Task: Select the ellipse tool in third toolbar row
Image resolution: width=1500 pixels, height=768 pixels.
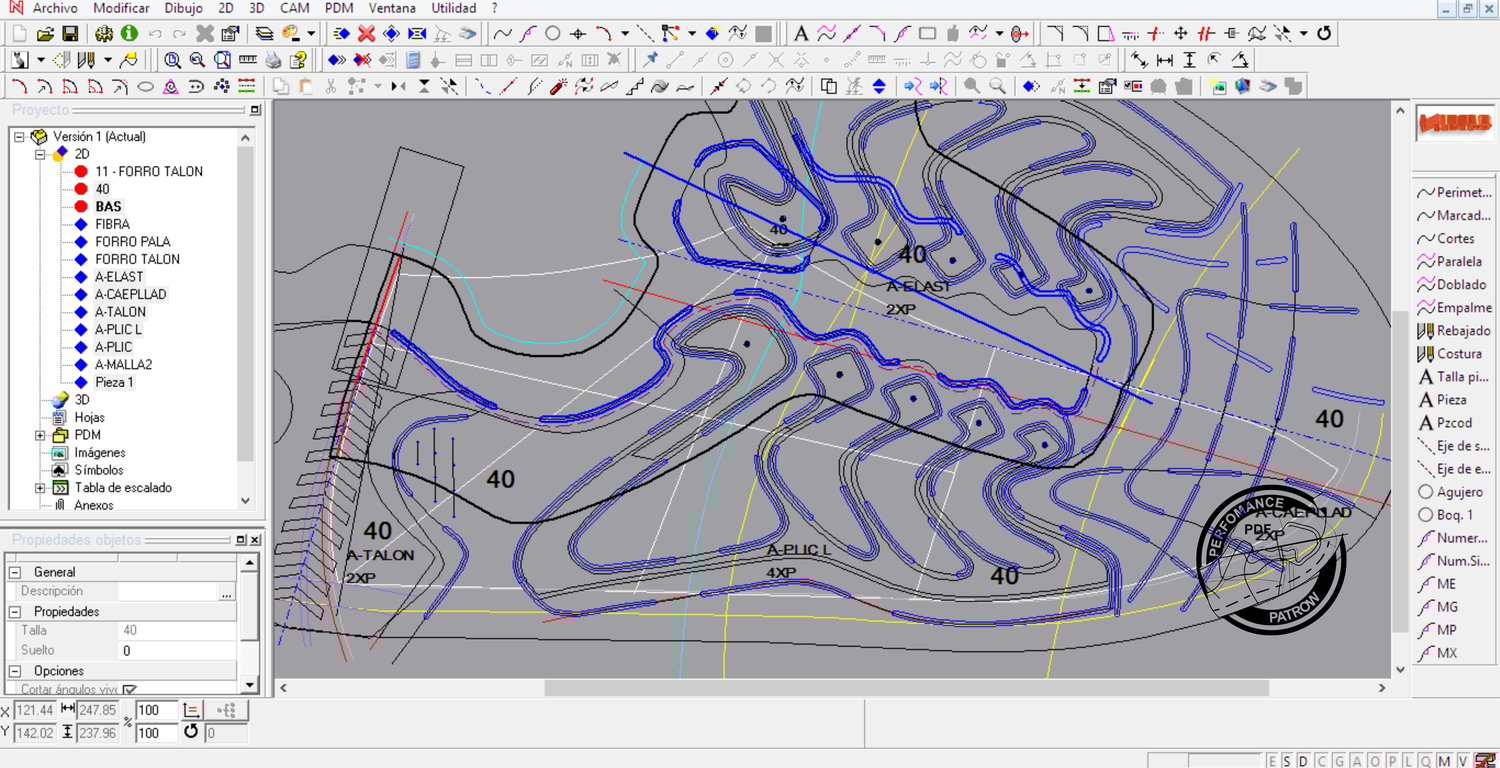Action: coord(145,87)
